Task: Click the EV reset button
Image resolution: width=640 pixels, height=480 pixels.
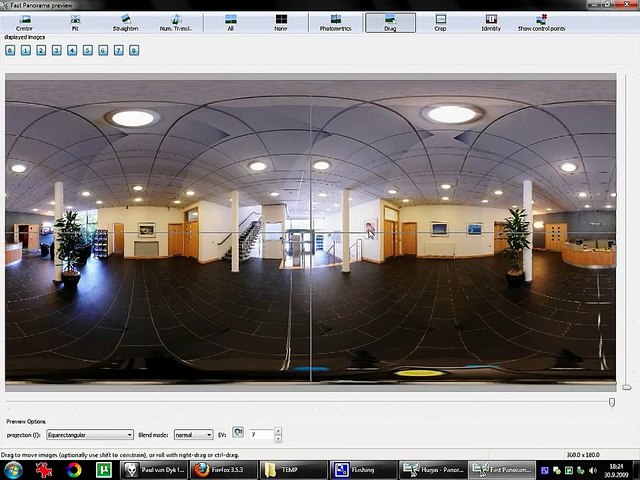Action: (238, 433)
